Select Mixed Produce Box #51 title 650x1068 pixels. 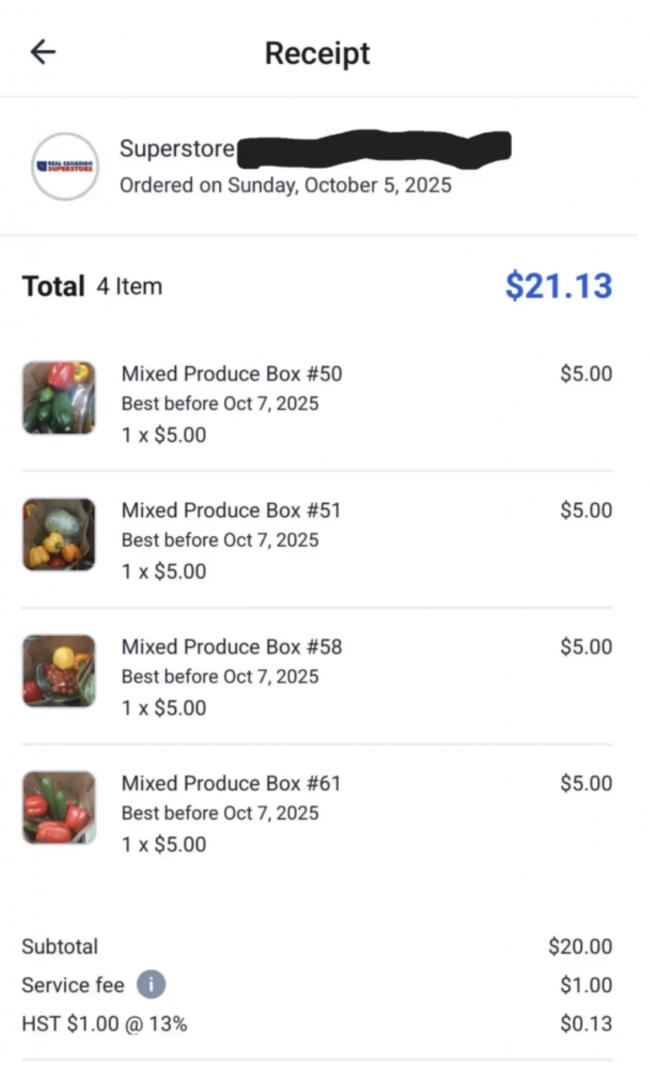pyautogui.click(x=231, y=510)
